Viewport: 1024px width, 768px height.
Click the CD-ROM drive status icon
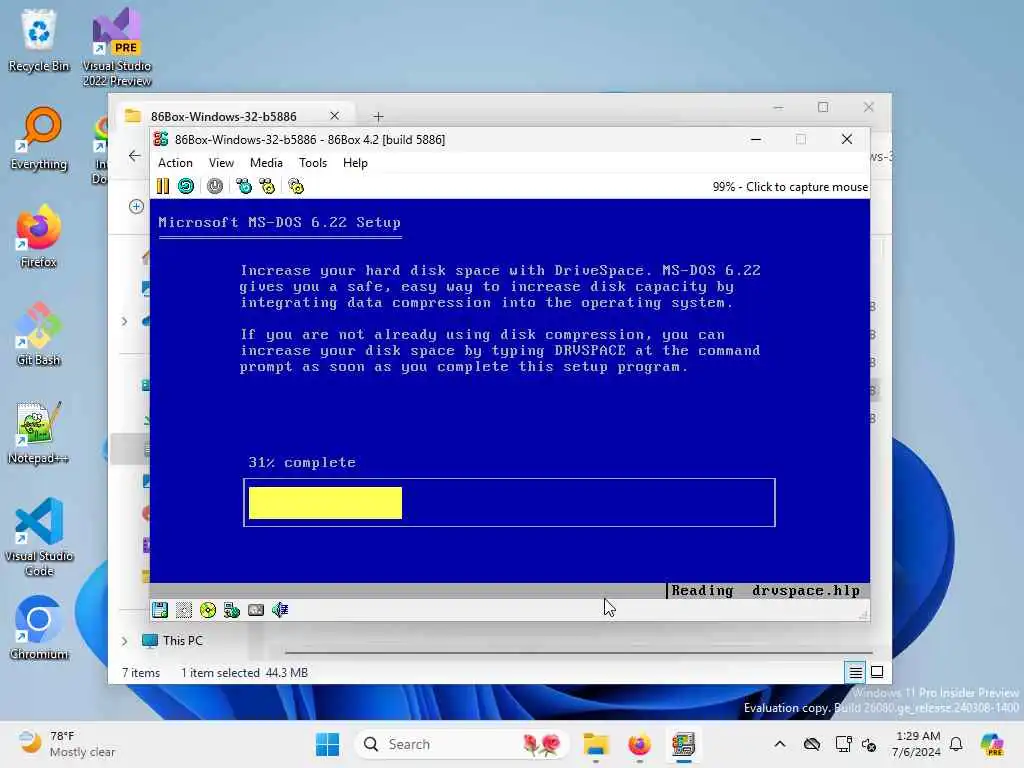(208, 610)
